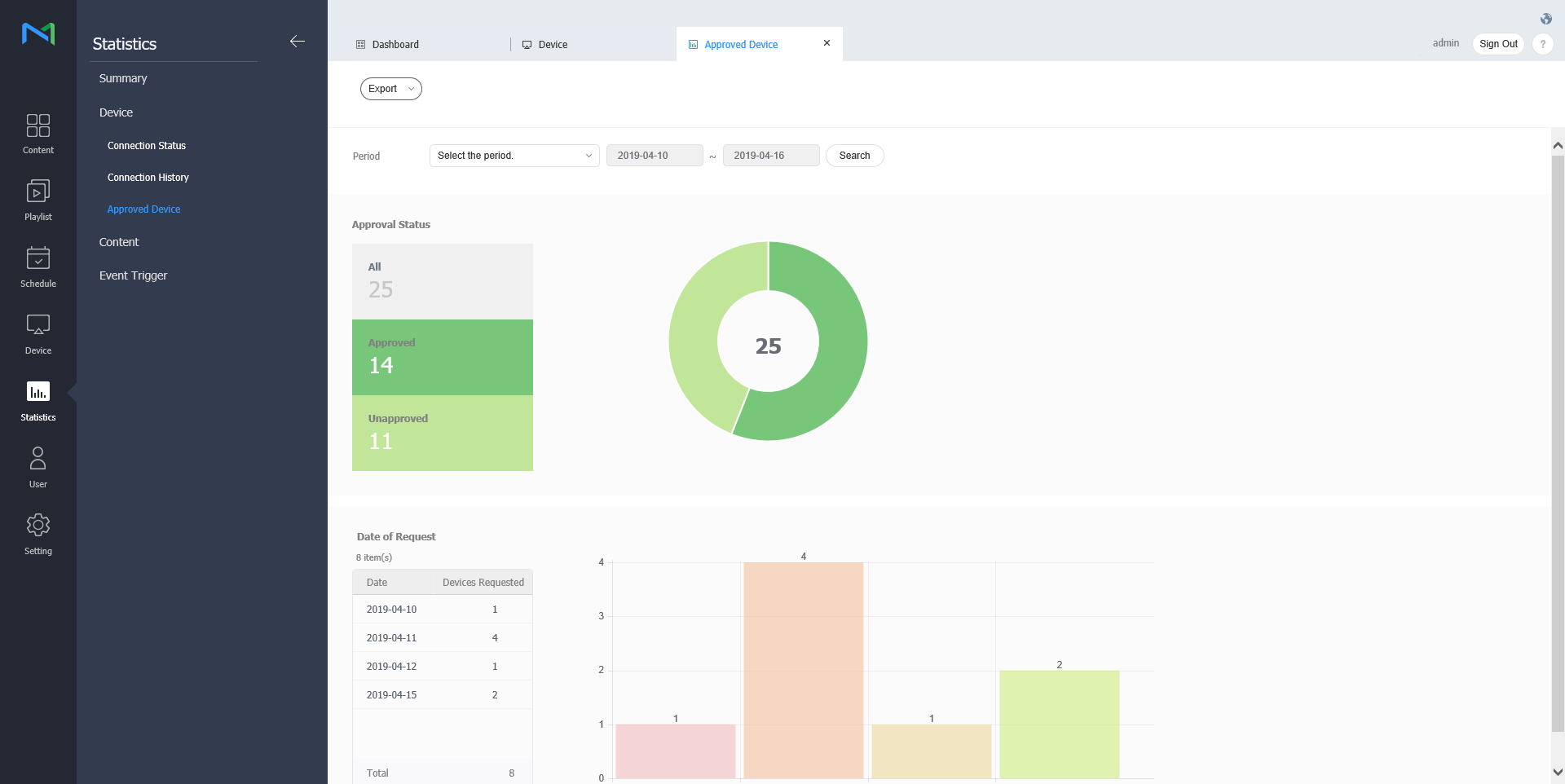Click the scrollbar up arrow
This screenshot has height=784, width=1565.
(1558, 146)
